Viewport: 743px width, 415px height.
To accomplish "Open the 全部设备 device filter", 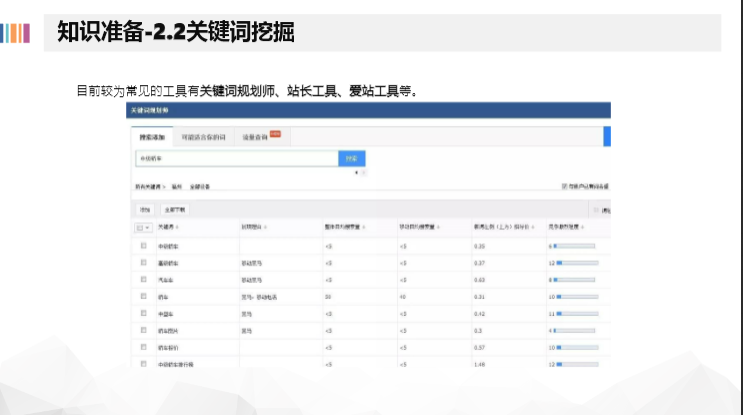I will [x=199, y=186].
